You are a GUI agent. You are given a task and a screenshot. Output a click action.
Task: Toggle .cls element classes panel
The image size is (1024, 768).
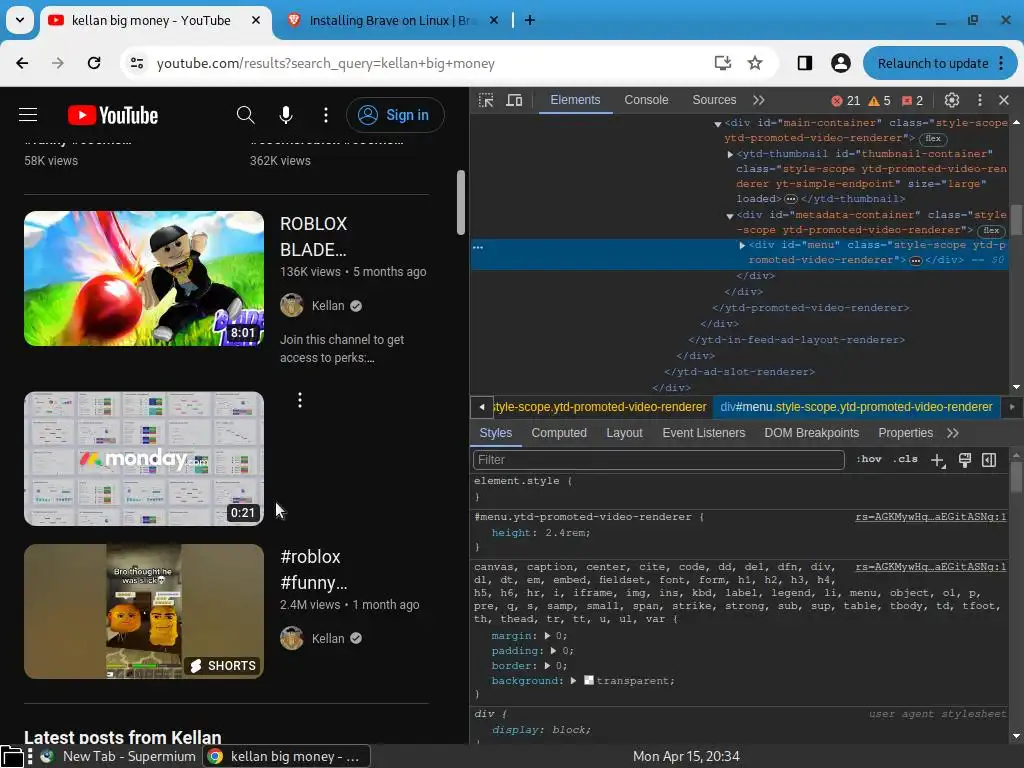(x=905, y=460)
